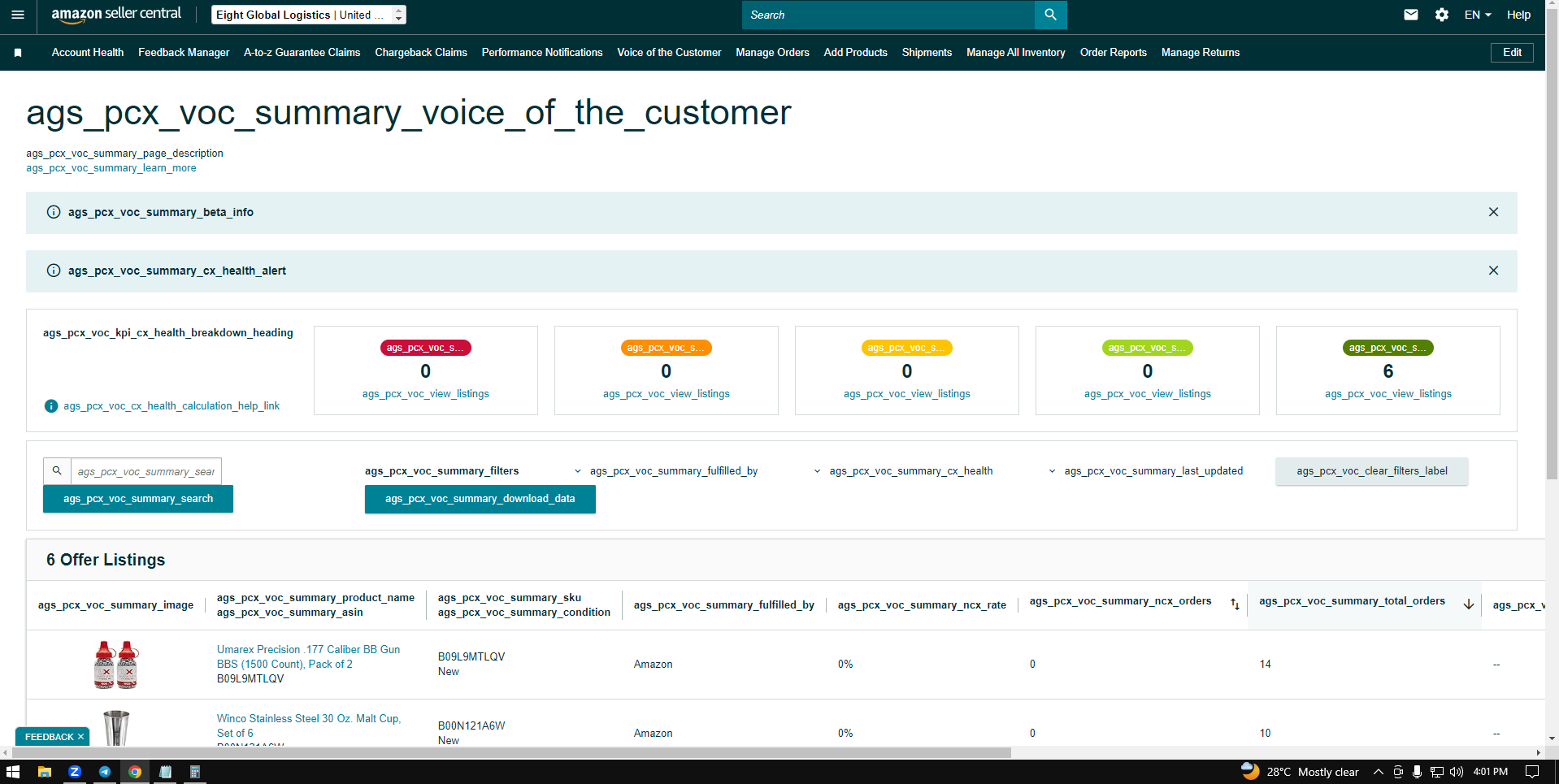Screen dimensions: 1559x784
Task: View listings under the dark green badge with 6
Action: click(1388, 394)
